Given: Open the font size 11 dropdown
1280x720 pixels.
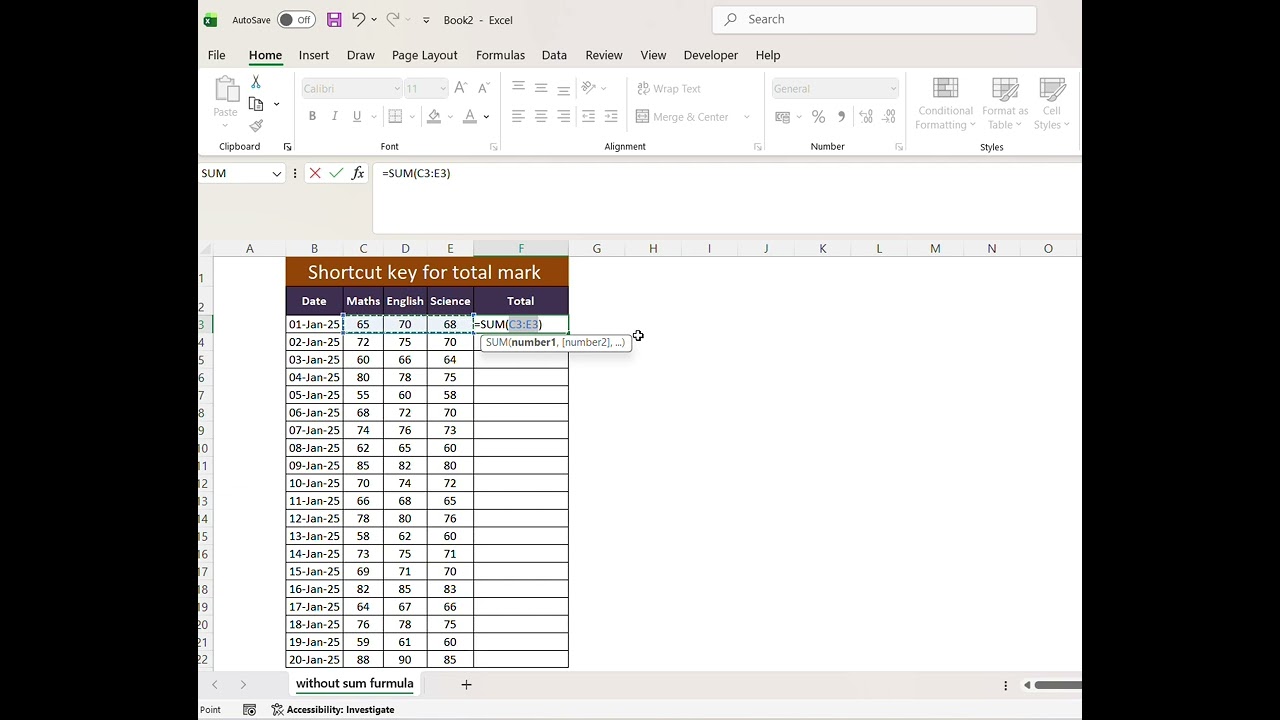Looking at the screenshot, I should (x=442, y=88).
